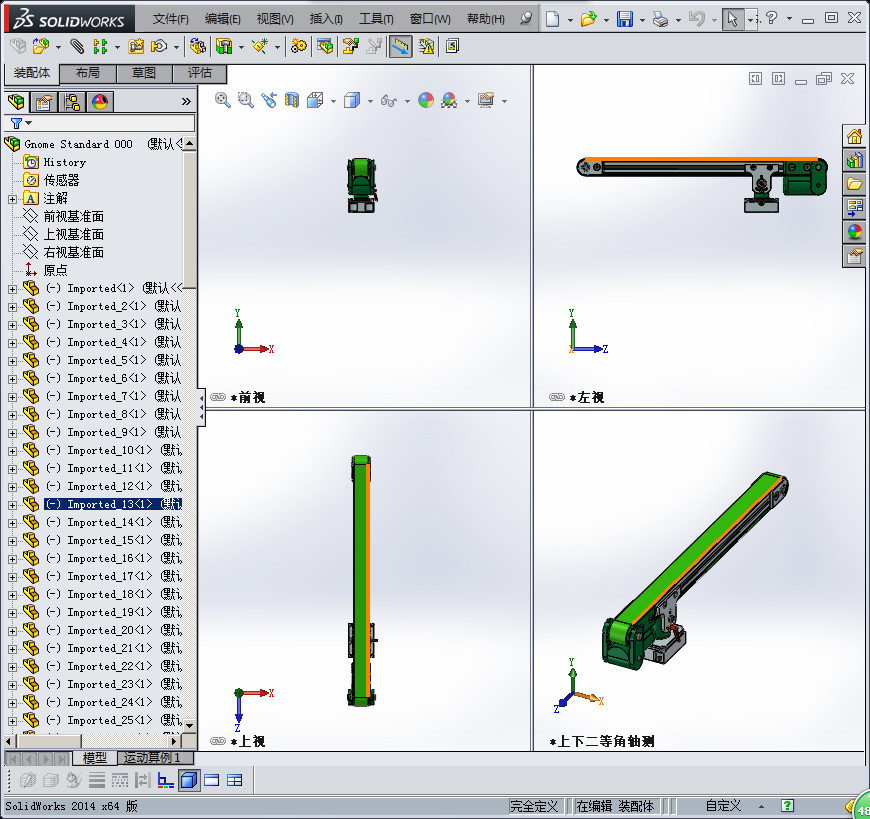
Task: Click the Select cursor arrow button
Action: pos(733,17)
